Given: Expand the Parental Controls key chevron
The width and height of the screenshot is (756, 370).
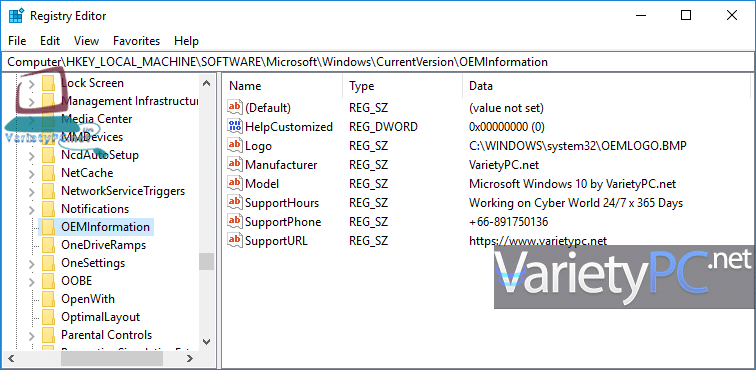Looking at the screenshot, I should click(x=32, y=335).
